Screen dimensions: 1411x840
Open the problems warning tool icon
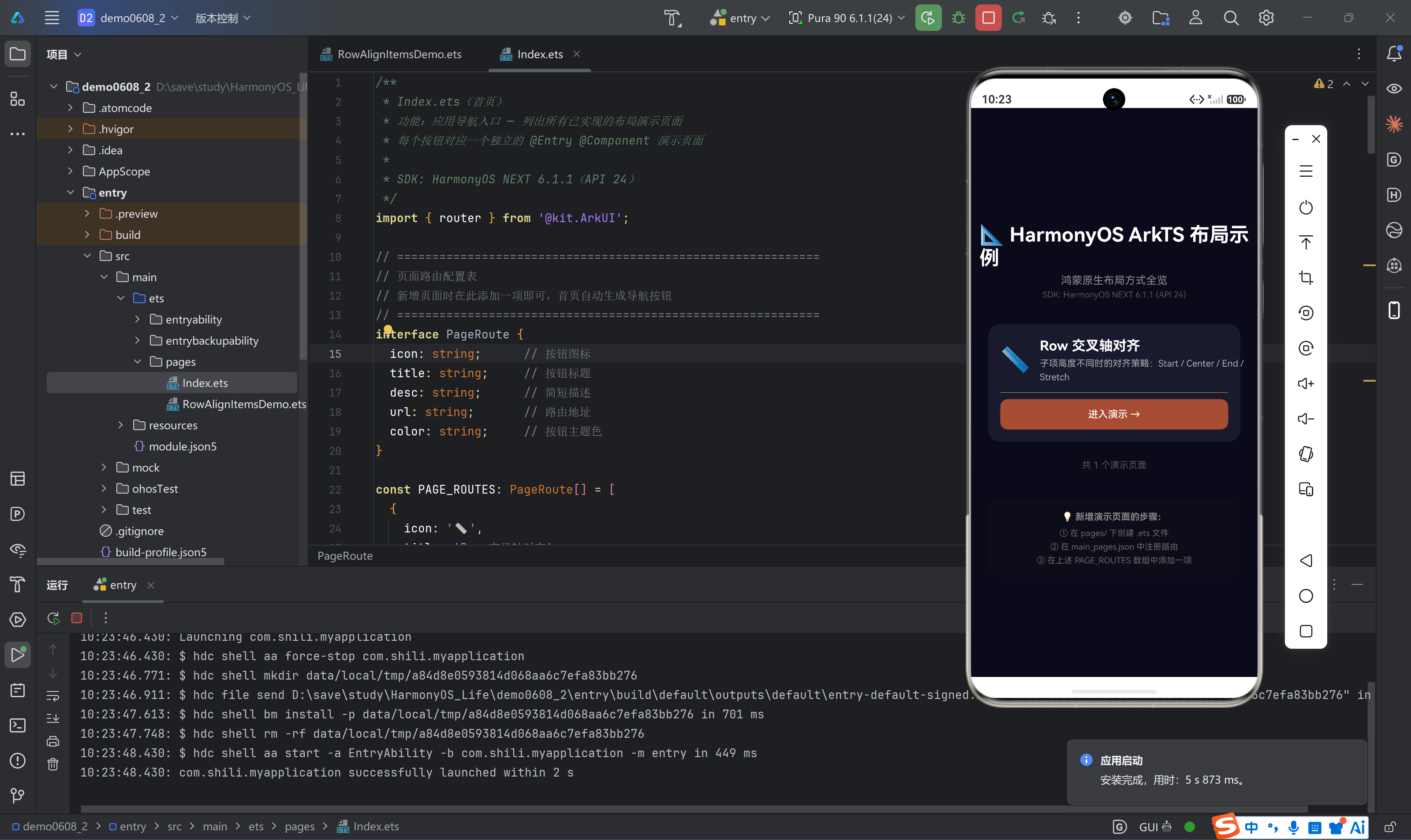18,760
